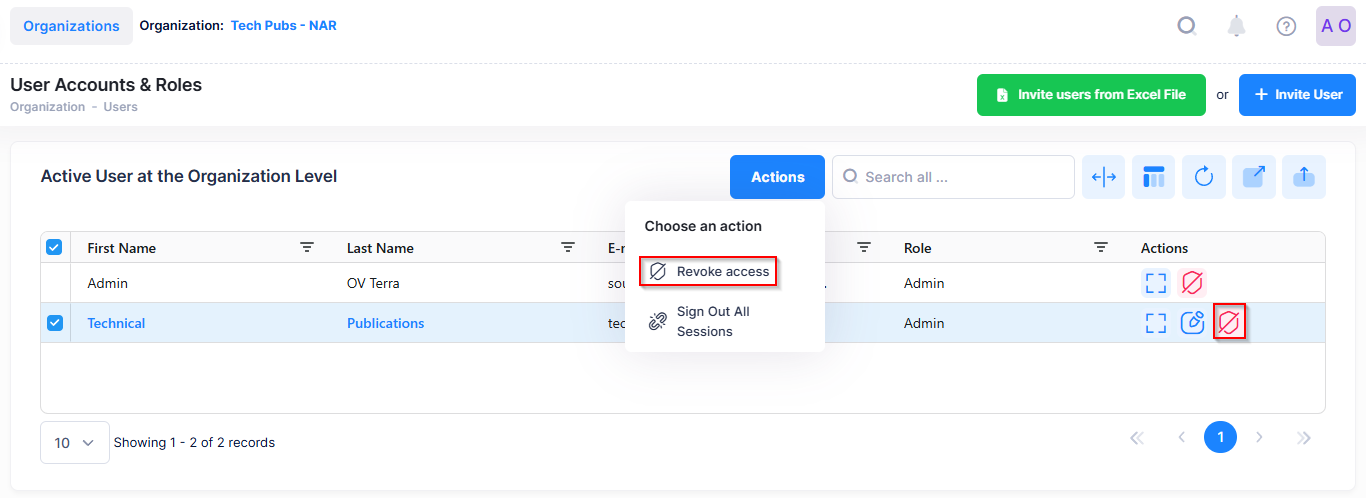1366x498 pixels.
Task: Click the fit columns width icon
Action: coord(1104,177)
